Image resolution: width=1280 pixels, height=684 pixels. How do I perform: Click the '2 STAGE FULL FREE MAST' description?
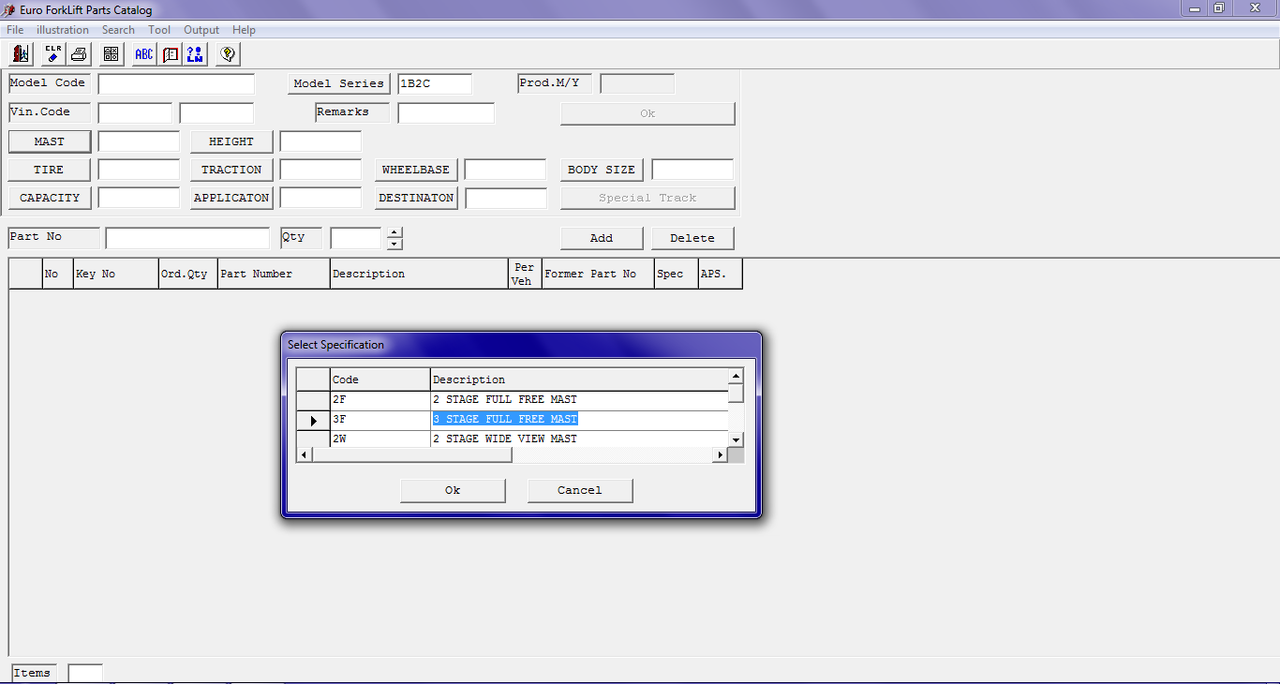pos(505,400)
